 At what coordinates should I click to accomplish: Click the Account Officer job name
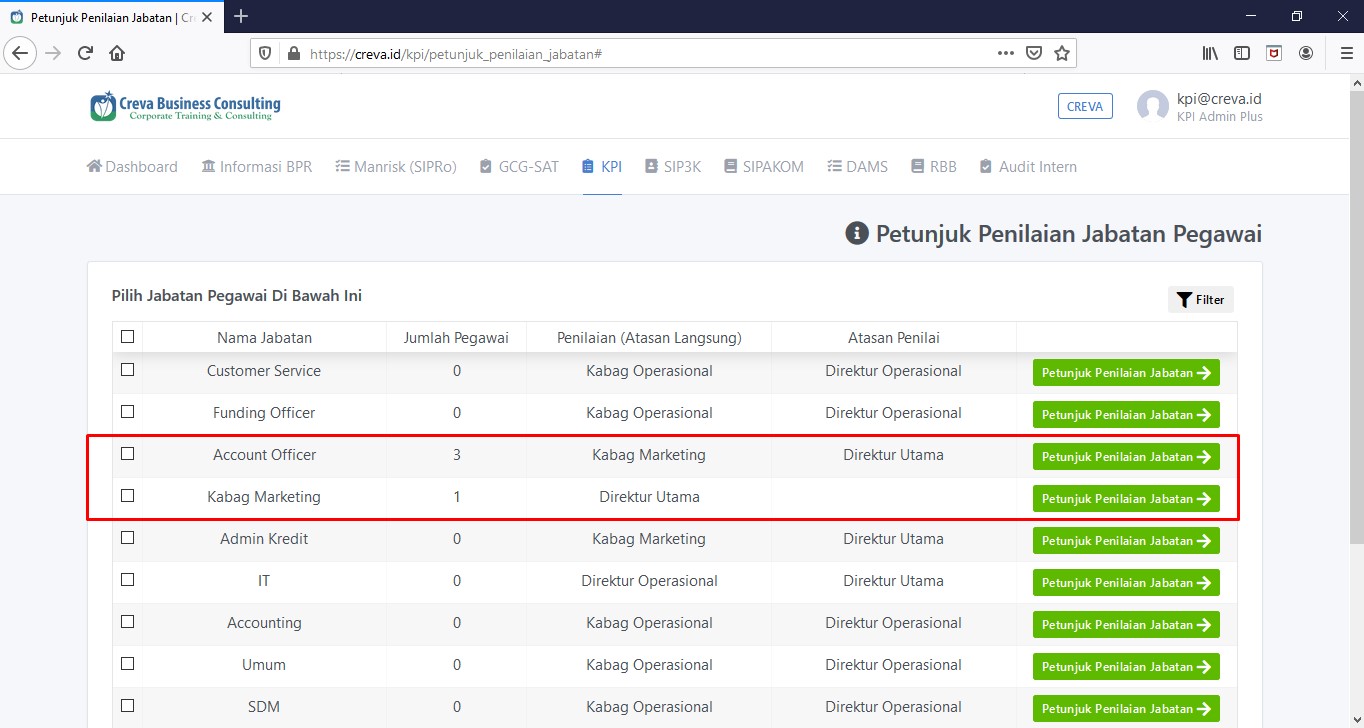[264, 455]
